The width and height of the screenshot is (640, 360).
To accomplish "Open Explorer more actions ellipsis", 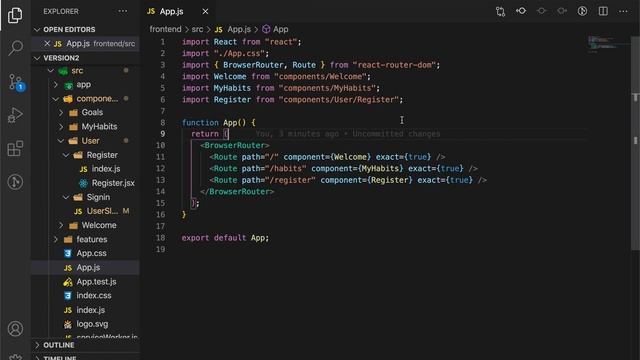I will pyautogui.click(x=122, y=11).
